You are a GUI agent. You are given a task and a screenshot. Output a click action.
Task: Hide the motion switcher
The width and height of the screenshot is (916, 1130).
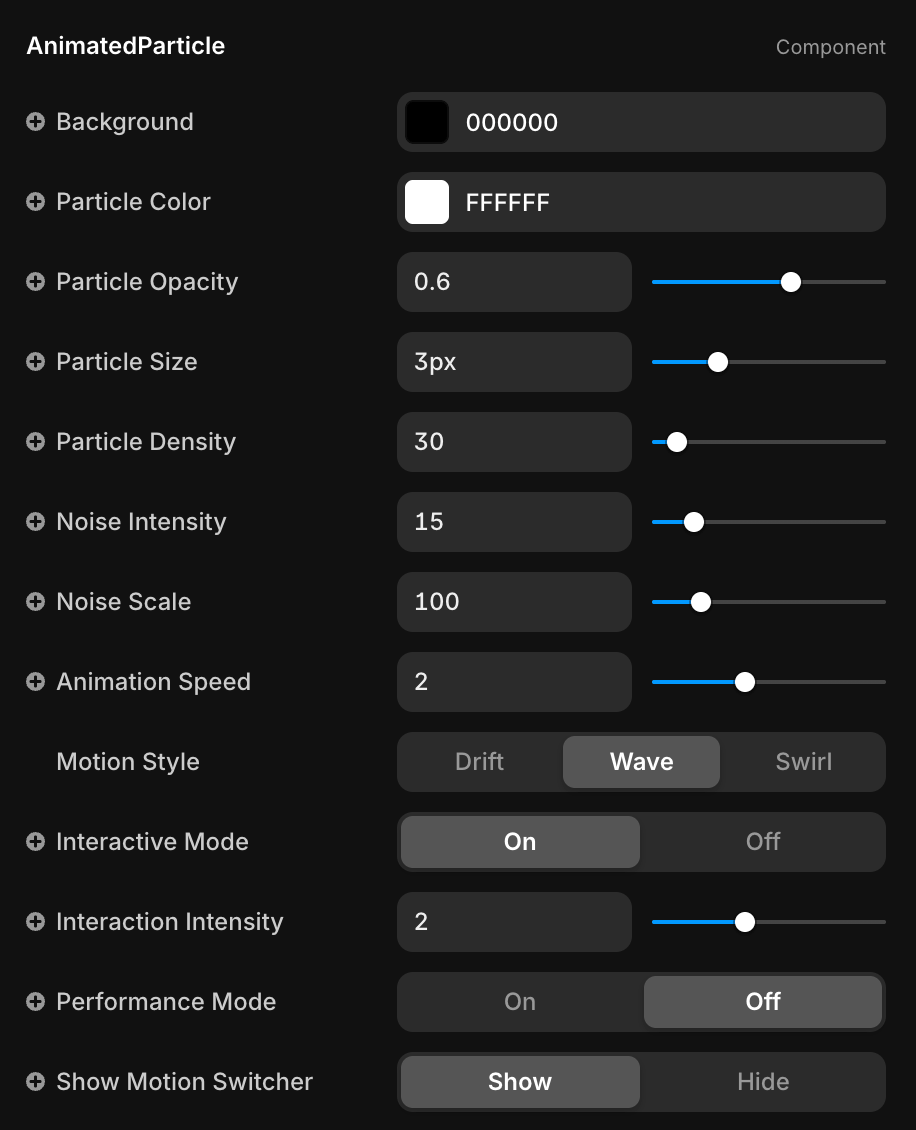pos(762,1082)
